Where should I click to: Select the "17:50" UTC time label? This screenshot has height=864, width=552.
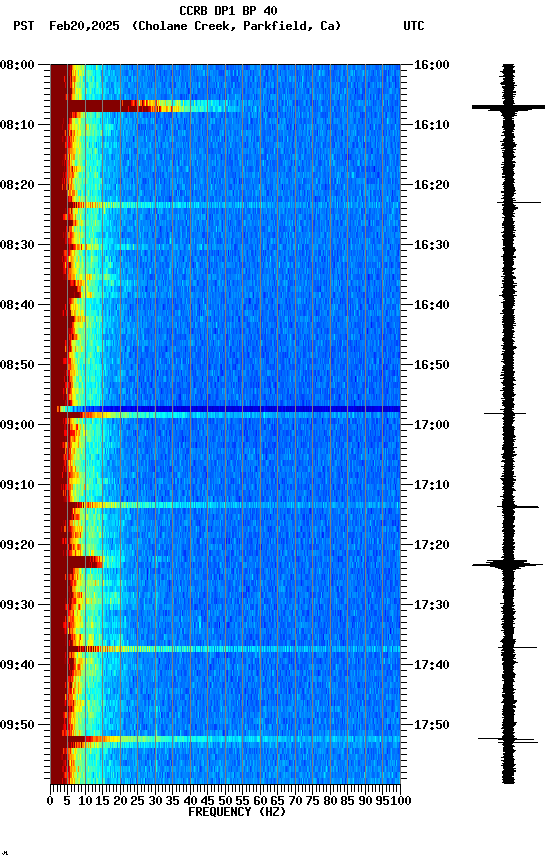pos(432,725)
